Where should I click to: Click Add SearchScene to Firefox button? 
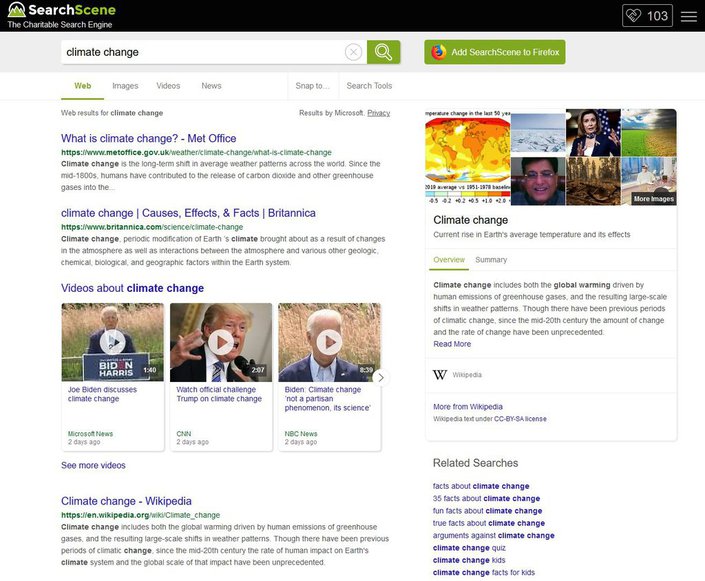[495, 52]
